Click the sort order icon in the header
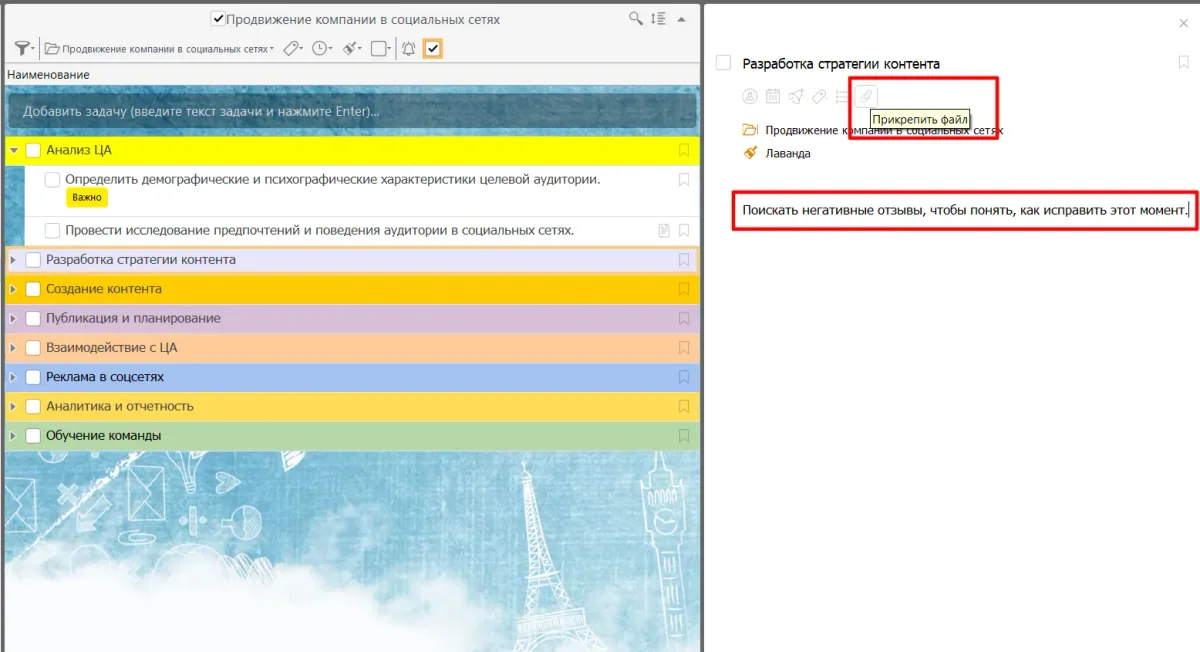The image size is (1200, 652). click(658, 19)
